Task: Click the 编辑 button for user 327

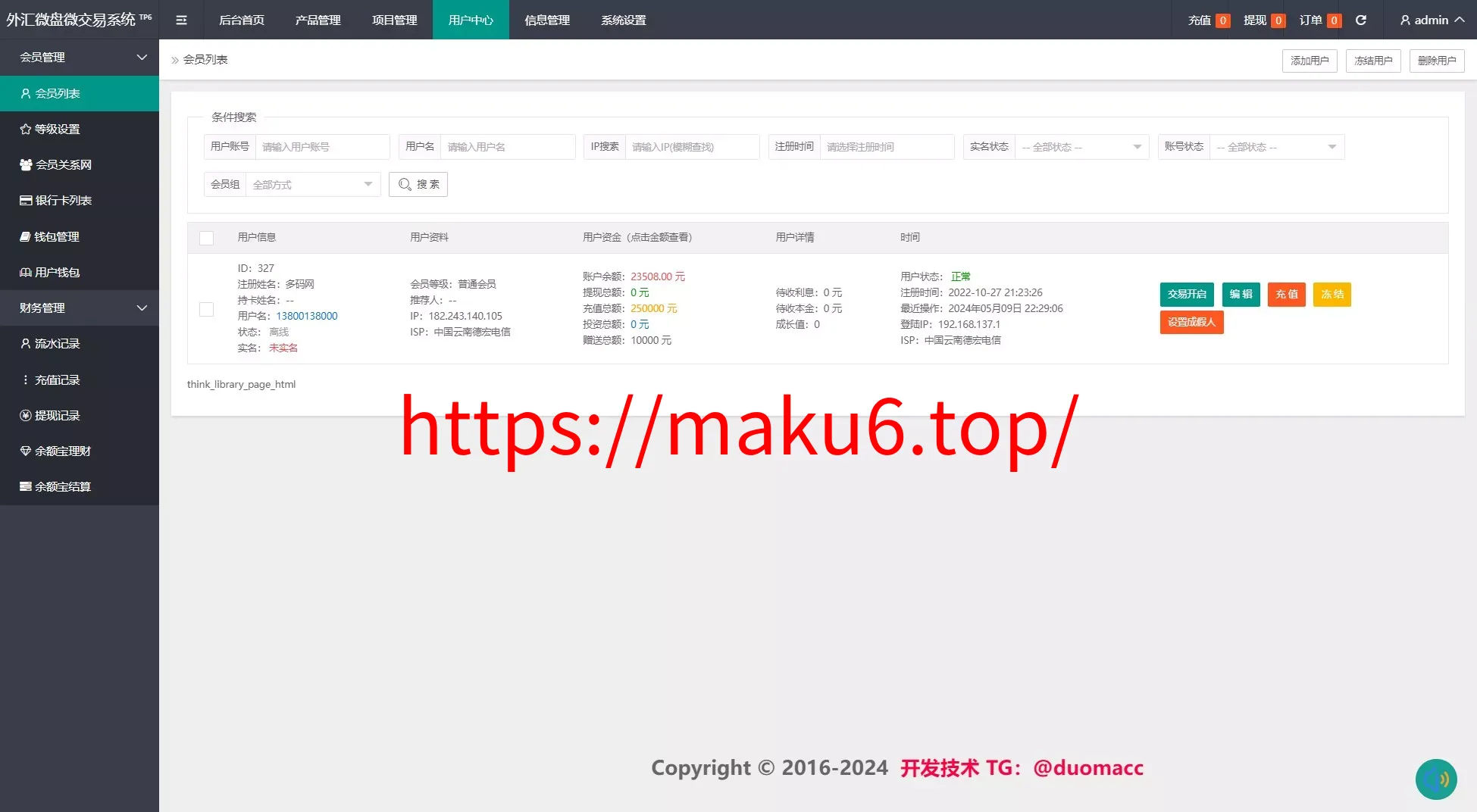Action: pos(1241,294)
